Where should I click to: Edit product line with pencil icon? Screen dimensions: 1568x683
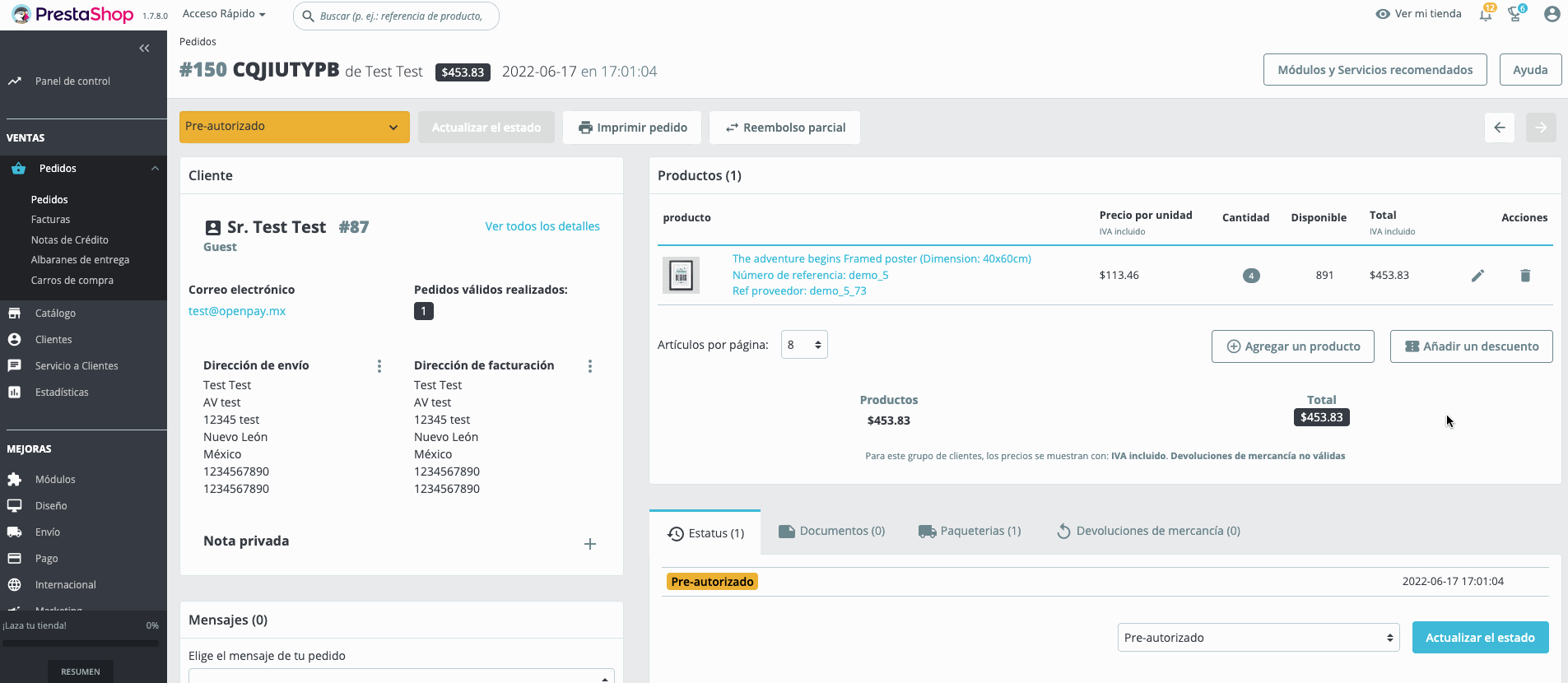click(1477, 276)
